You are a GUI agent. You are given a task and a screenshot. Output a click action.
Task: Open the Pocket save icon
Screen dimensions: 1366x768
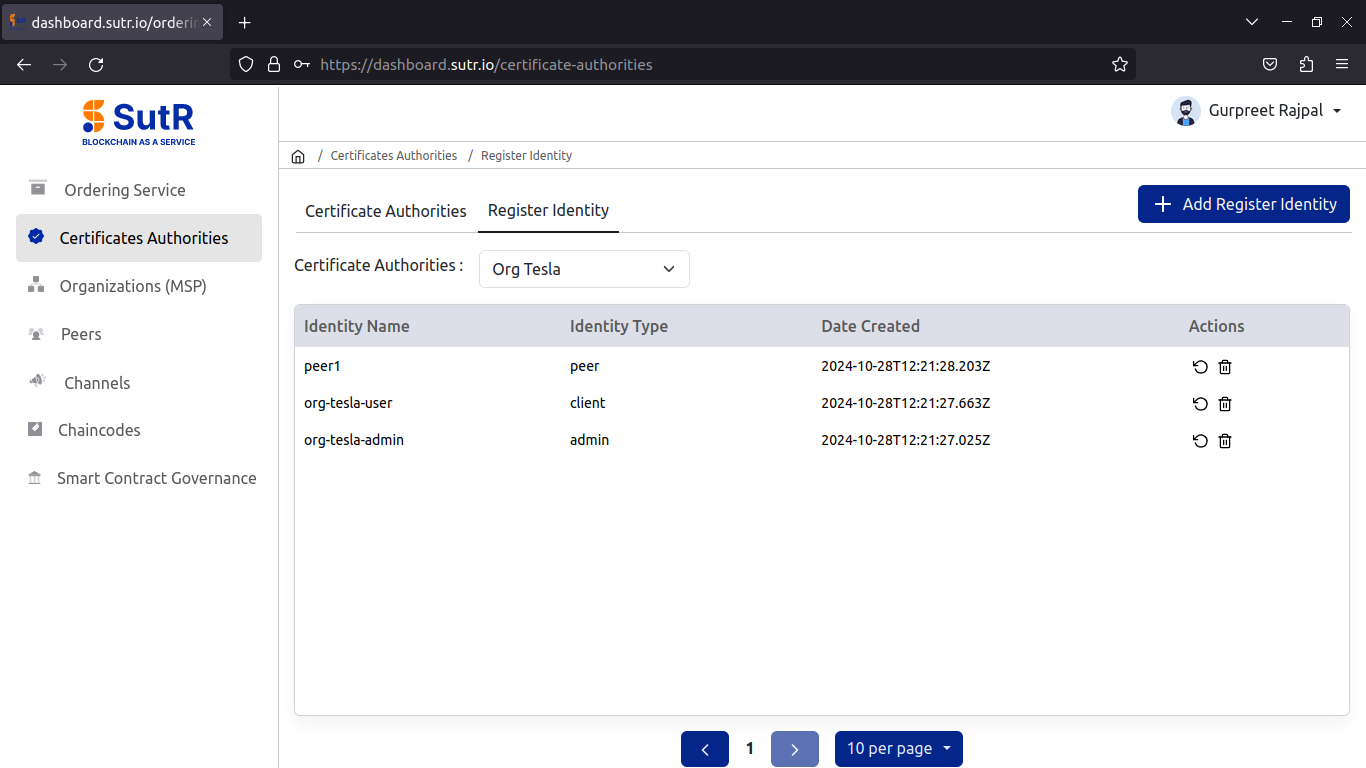(1270, 65)
